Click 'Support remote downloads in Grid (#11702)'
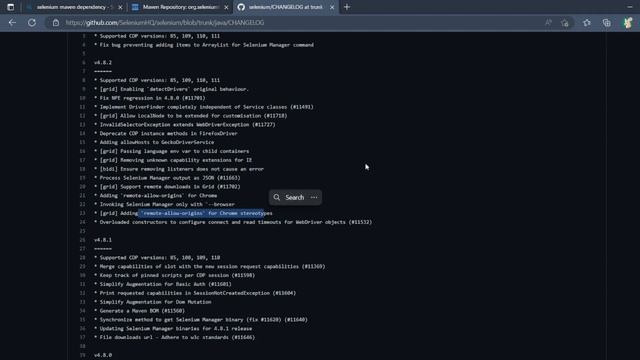Screen dimensions: 640x360 tap(167, 187)
